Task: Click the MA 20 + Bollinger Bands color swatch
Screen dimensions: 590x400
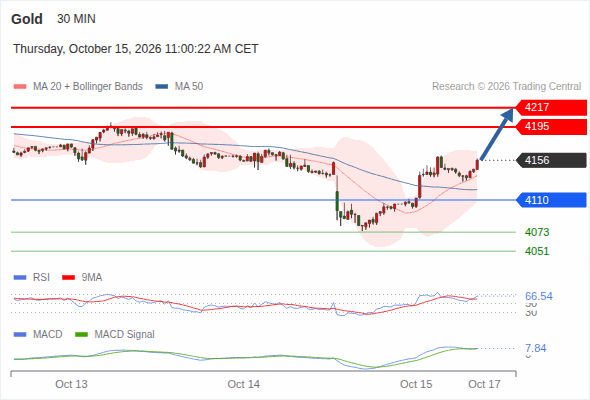Action: pos(20,87)
